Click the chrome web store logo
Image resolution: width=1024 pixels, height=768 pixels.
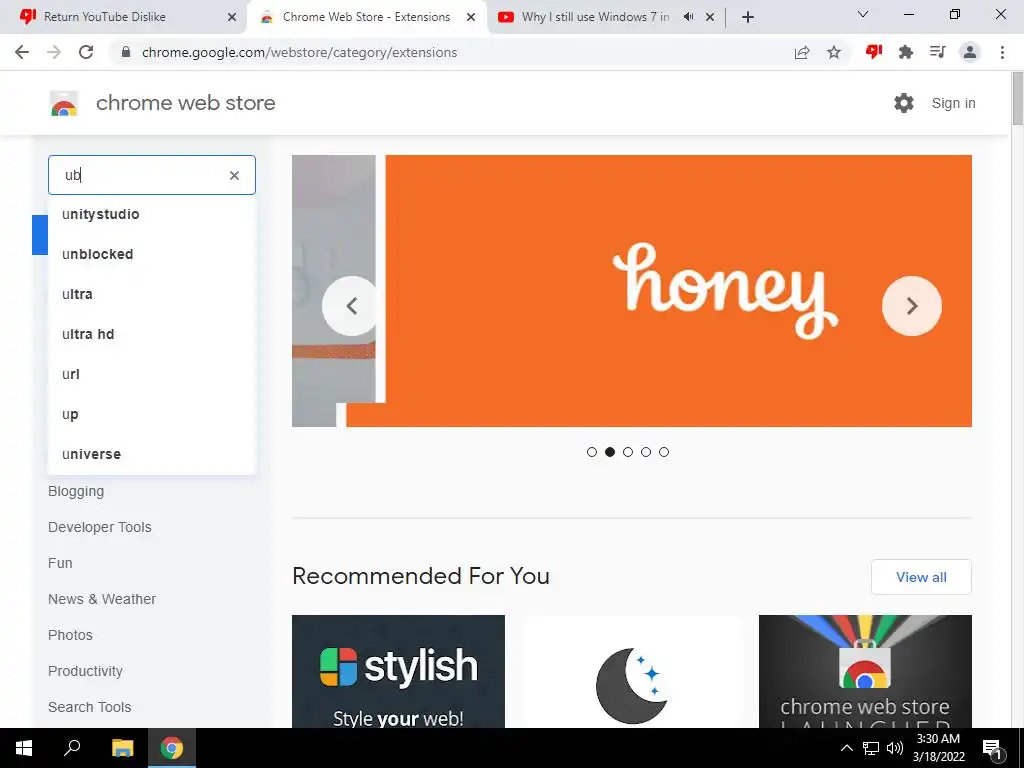[64, 103]
